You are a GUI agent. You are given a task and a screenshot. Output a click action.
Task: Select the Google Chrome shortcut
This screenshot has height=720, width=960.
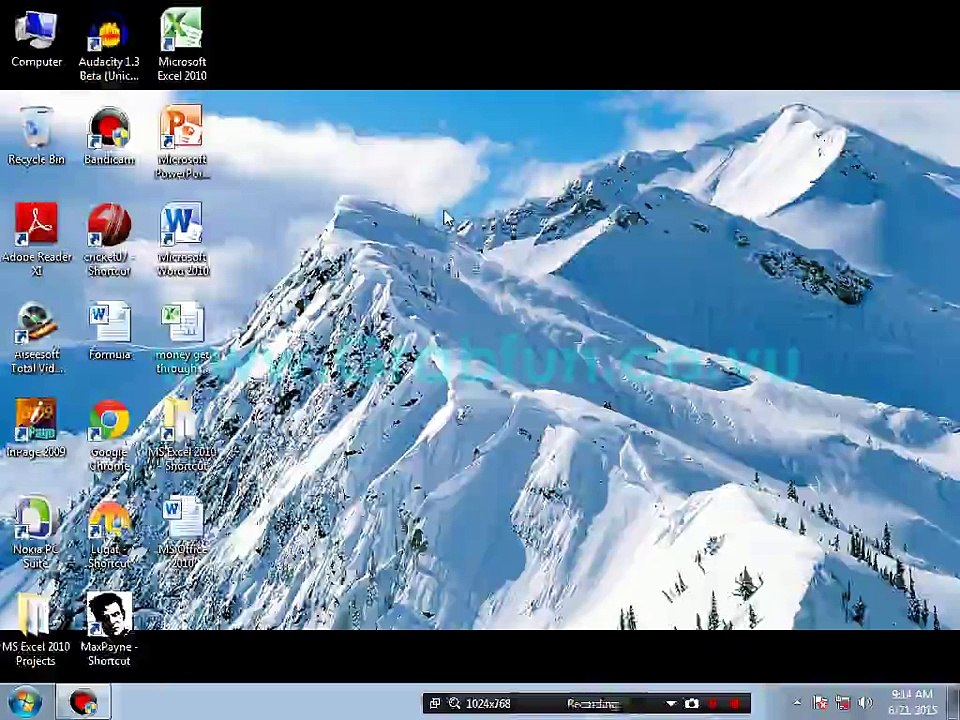tap(109, 435)
